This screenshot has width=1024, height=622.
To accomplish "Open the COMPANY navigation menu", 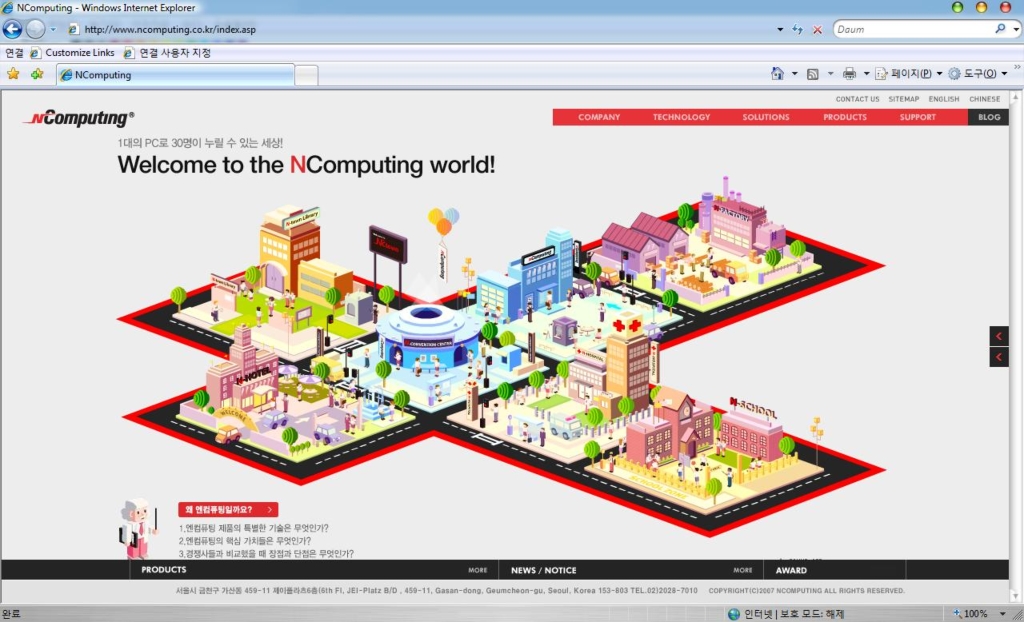I will click(599, 117).
